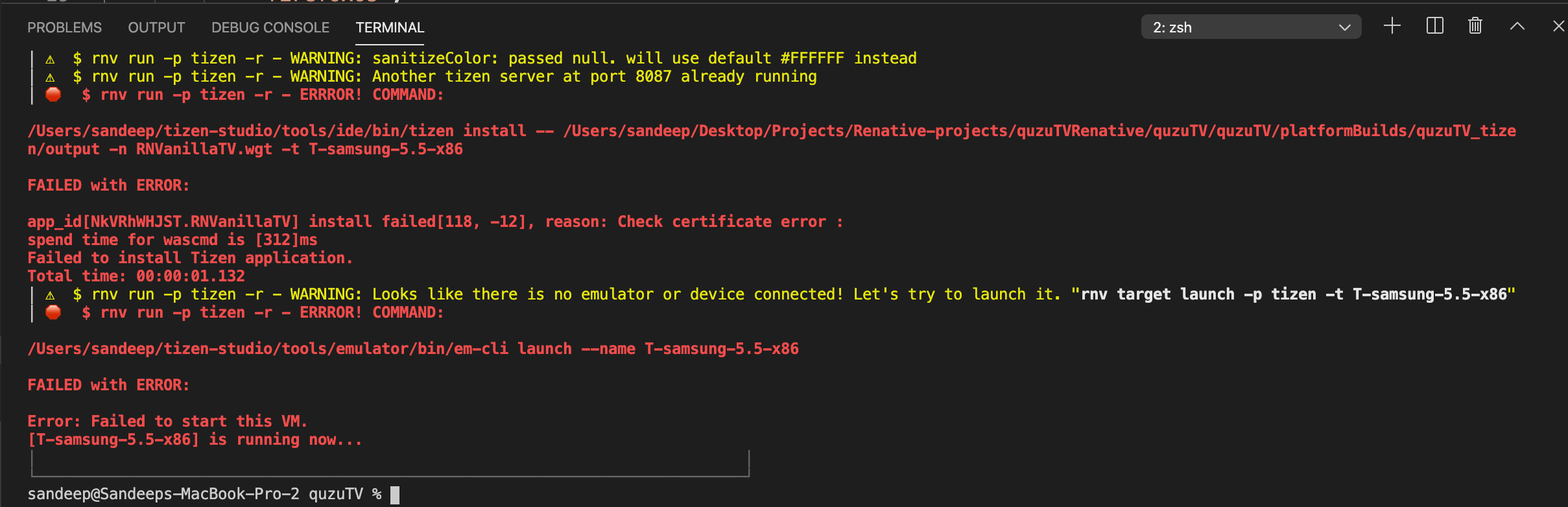Click the red error icon beside the second ERRROR COMMAND

pos(53,312)
